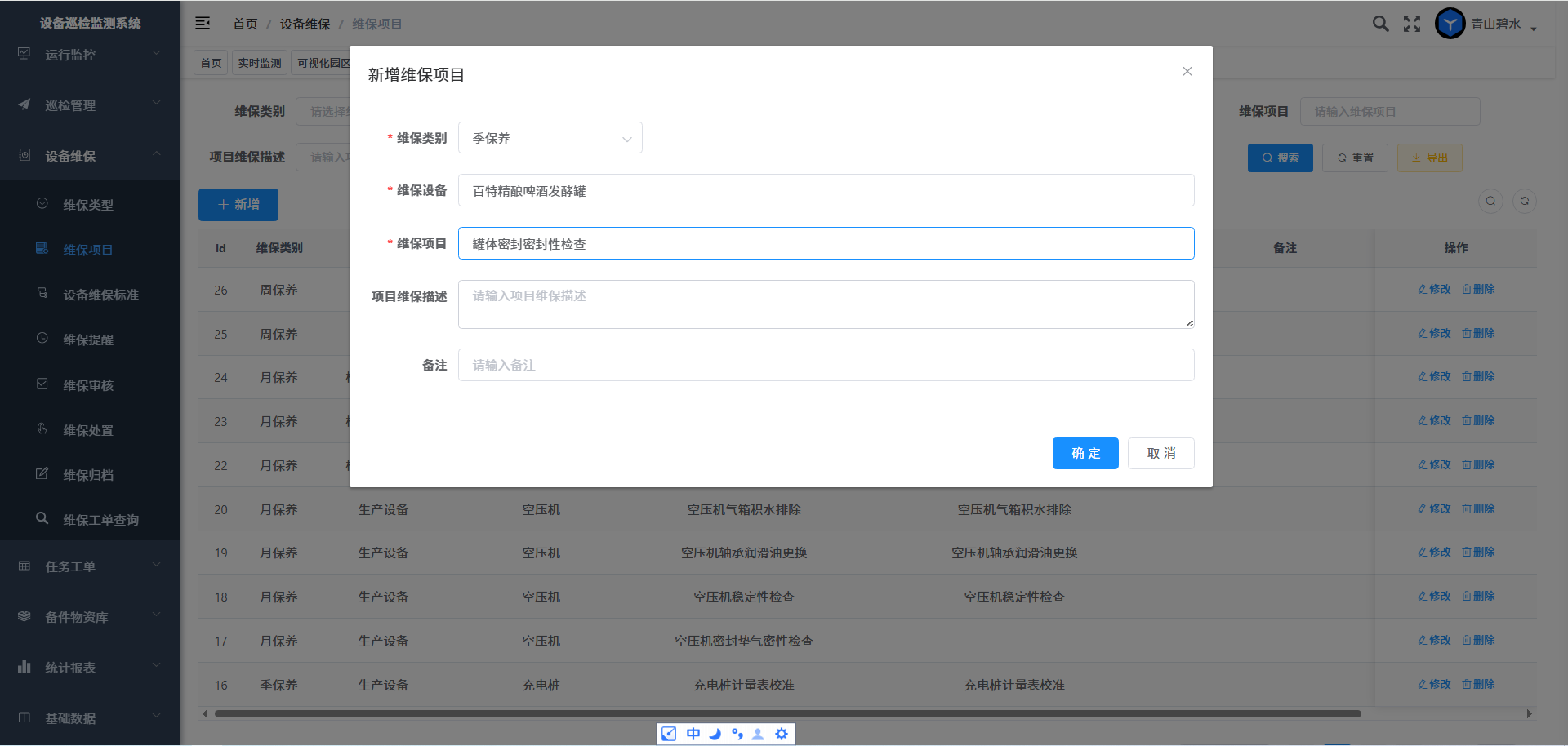Open IME settings gear icon
1568x746 pixels.
782,734
